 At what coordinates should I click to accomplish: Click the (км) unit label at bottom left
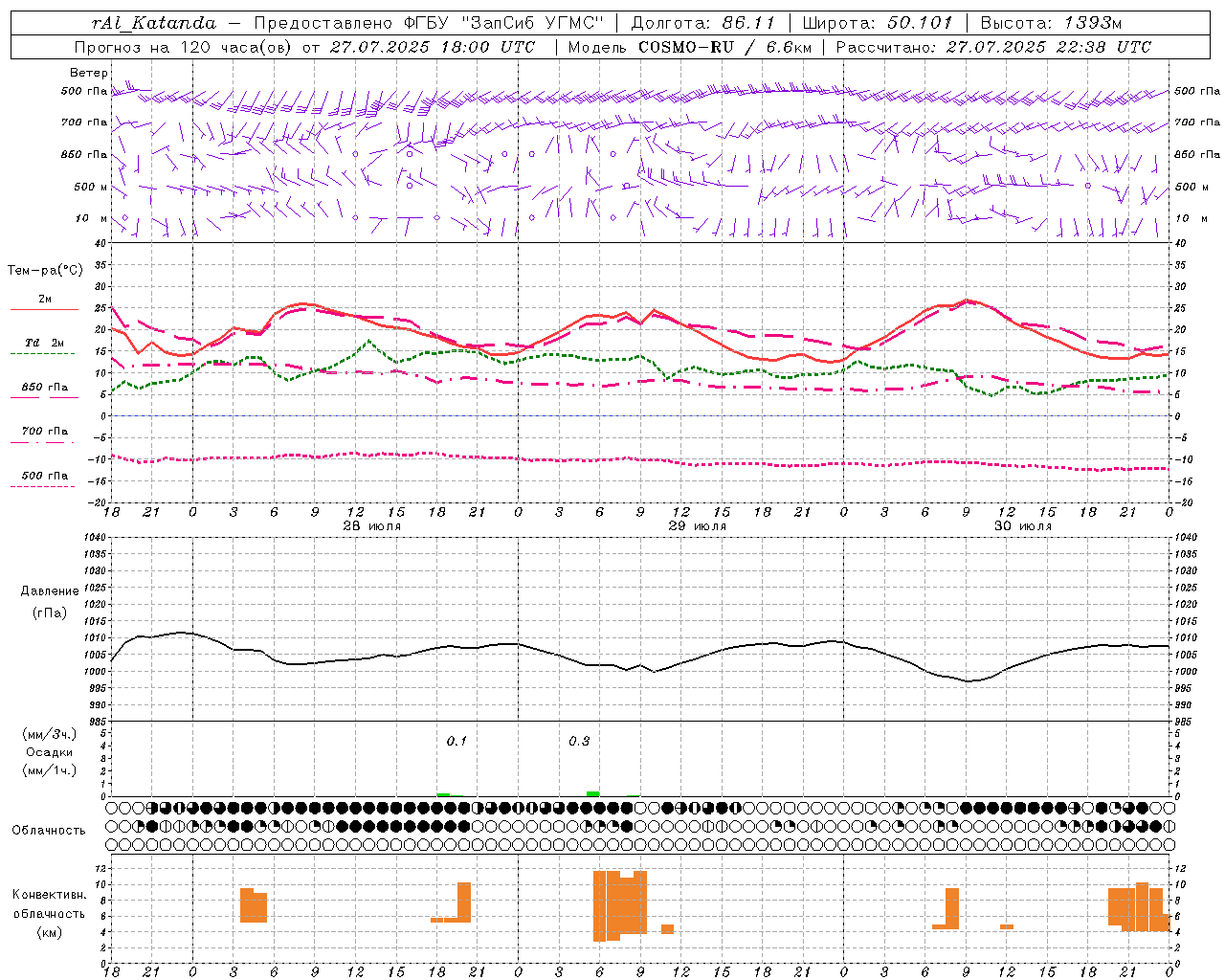[x=50, y=932]
